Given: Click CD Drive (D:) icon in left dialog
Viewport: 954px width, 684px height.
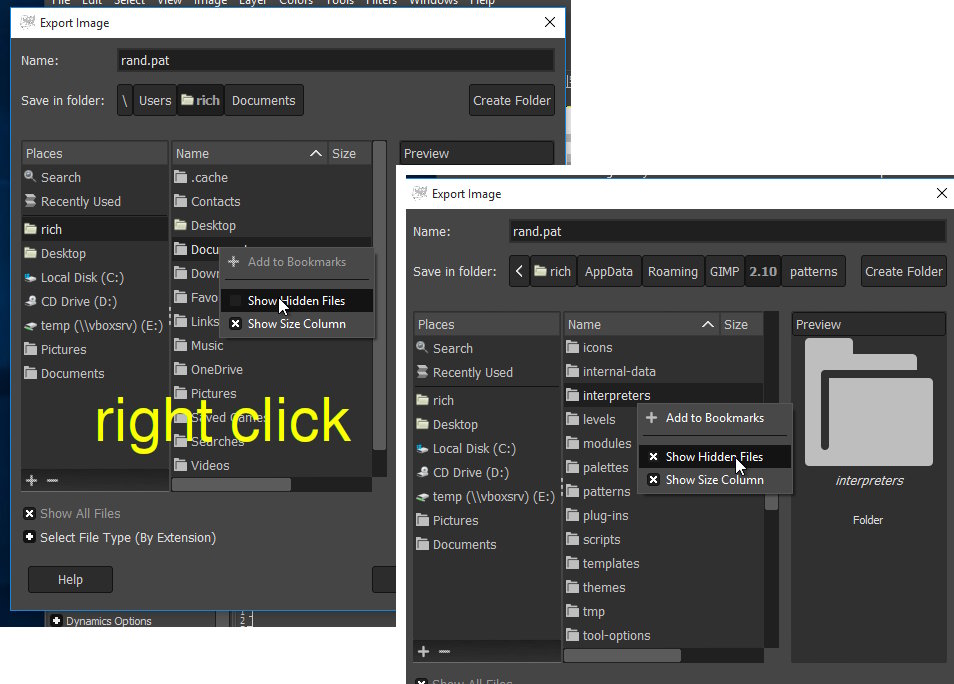Looking at the screenshot, I should 30,301.
